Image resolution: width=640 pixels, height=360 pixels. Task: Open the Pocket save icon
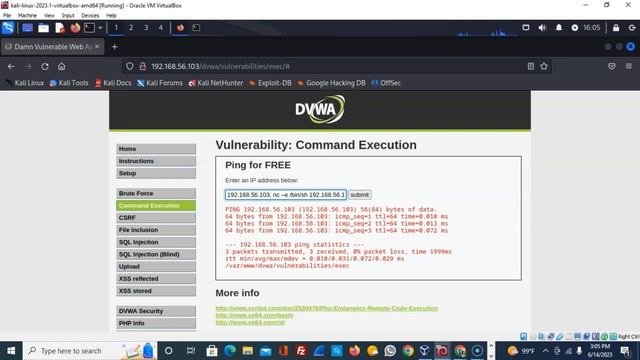(611, 66)
